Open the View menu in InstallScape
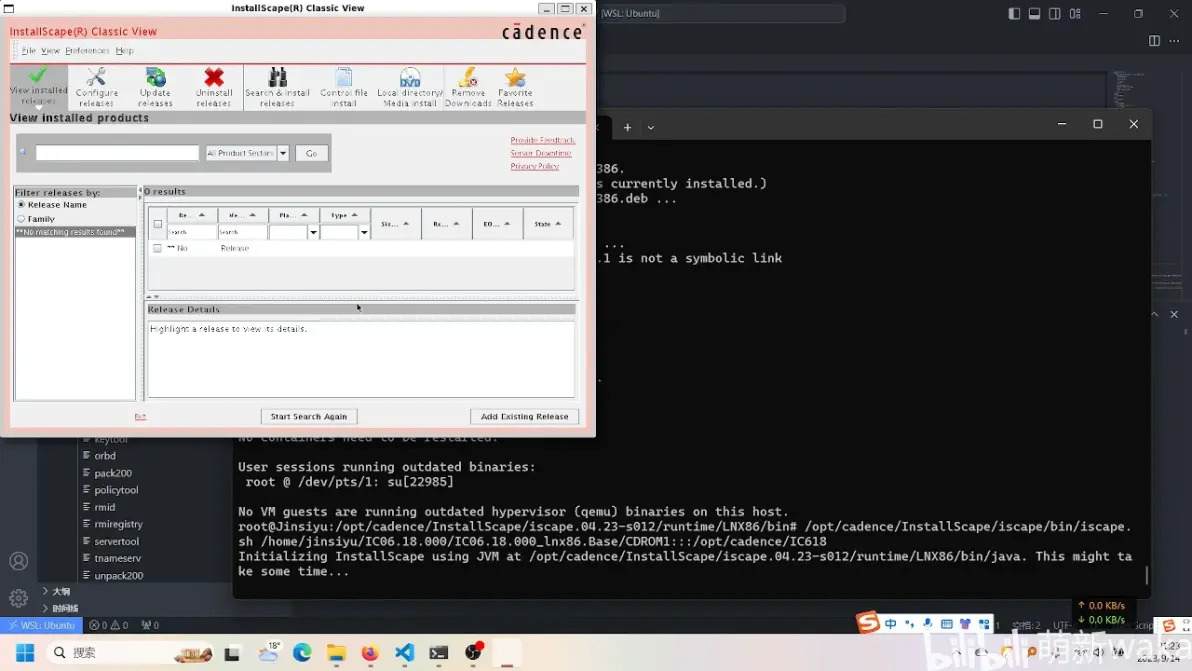Screen dimensions: 1192x671 (x=50, y=51)
